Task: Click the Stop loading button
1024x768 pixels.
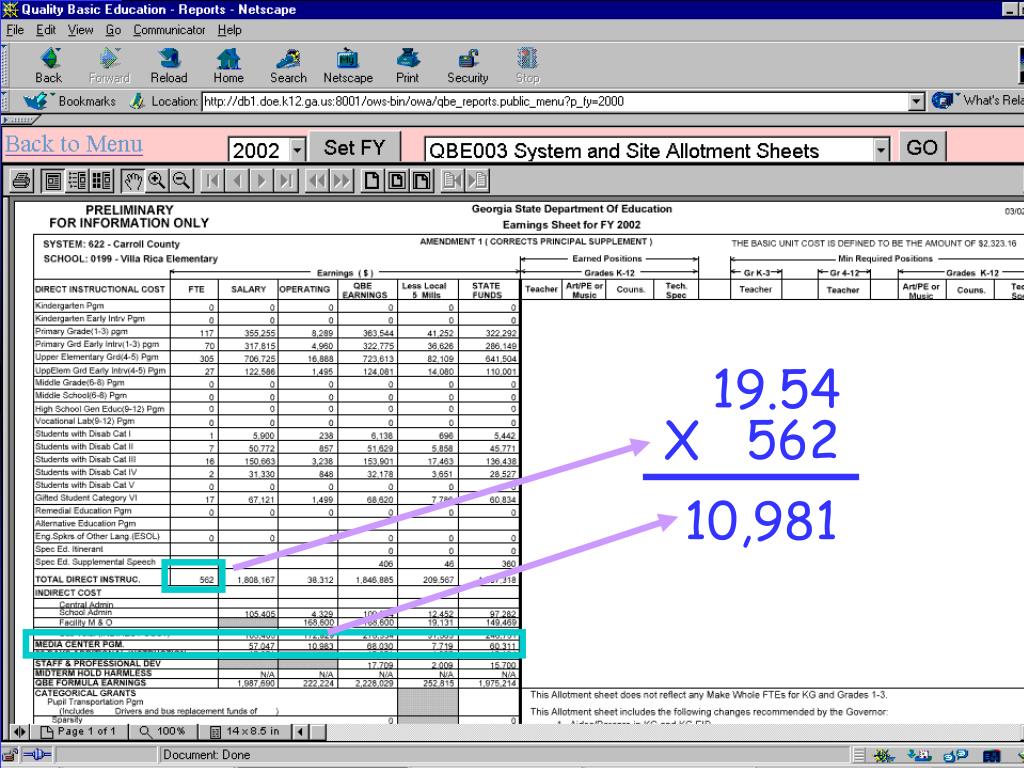Action: pyautogui.click(x=528, y=66)
